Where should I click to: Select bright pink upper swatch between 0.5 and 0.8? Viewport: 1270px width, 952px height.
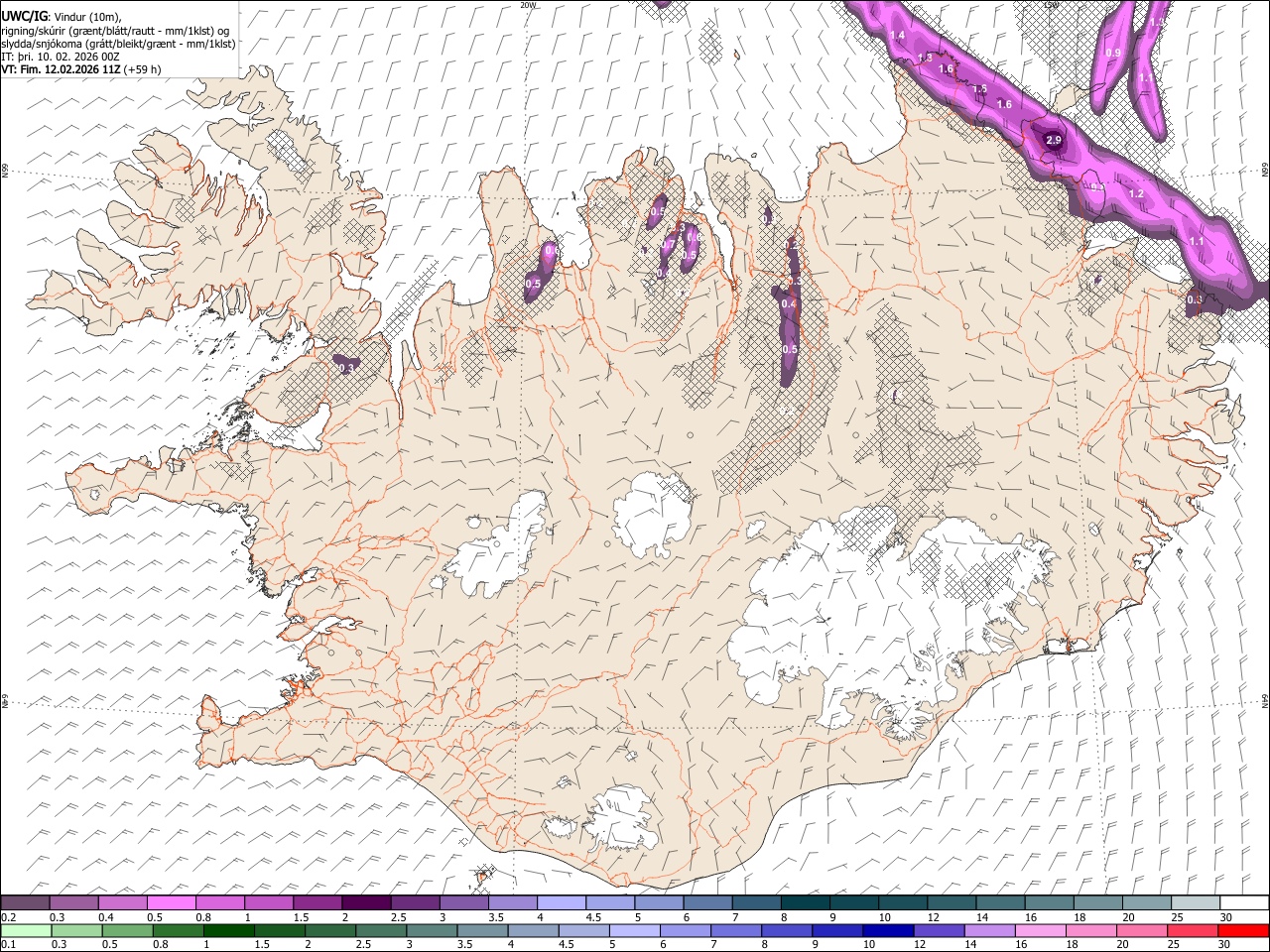[172, 902]
